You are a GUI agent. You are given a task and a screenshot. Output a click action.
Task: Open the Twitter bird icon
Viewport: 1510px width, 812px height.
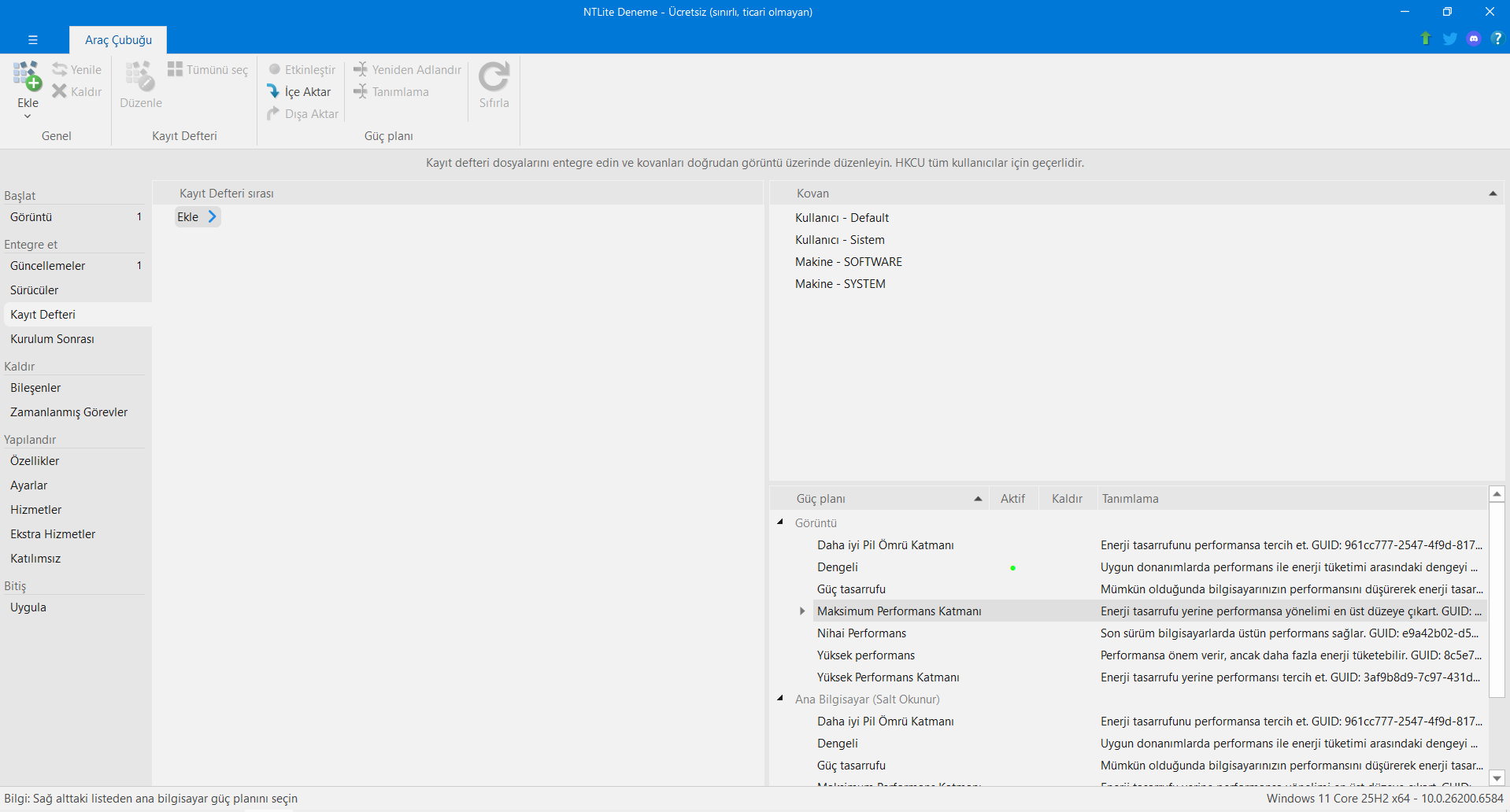coord(1449,39)
